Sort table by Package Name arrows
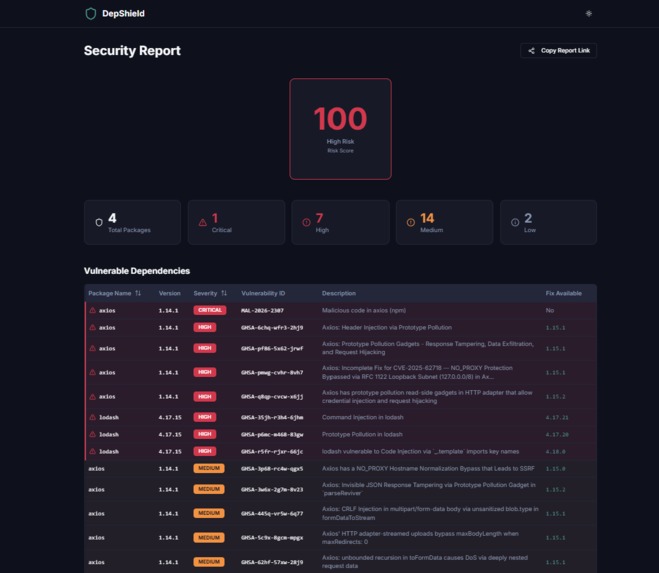This screenshot has width=659, height=573. 138,293
